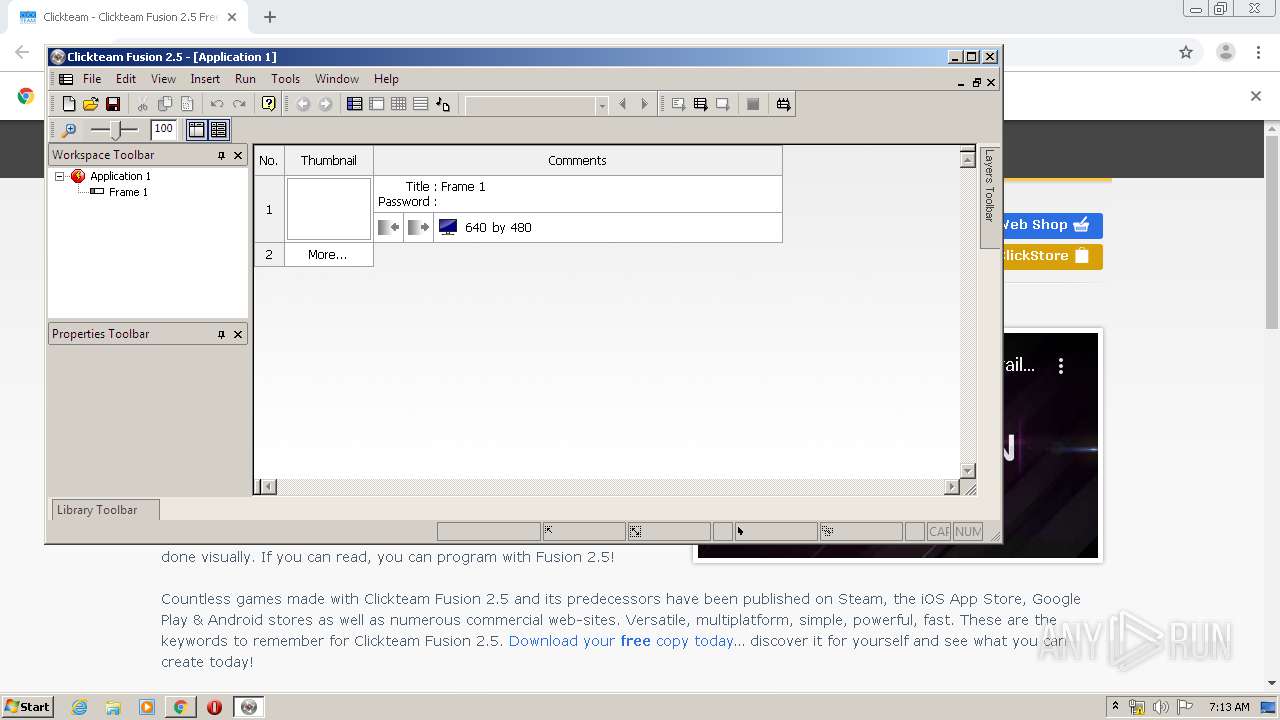Click the ClickStore button in browser
Screen dimensions: 1280x720
(x=1052, y=256)
